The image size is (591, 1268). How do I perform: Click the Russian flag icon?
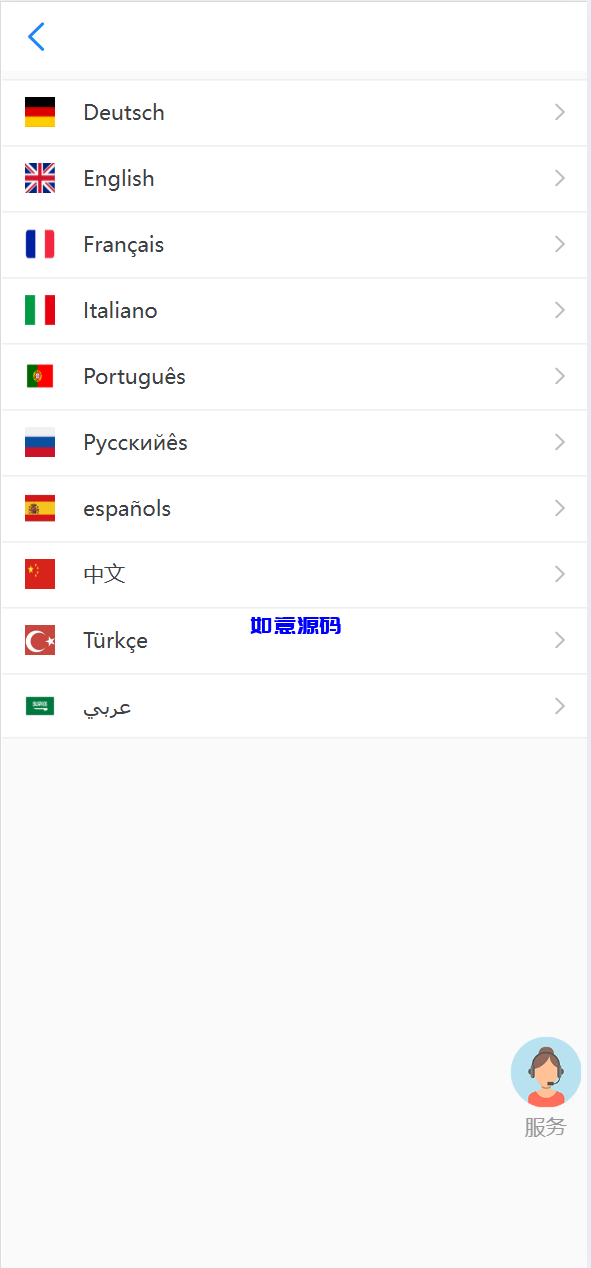[40, 442]
